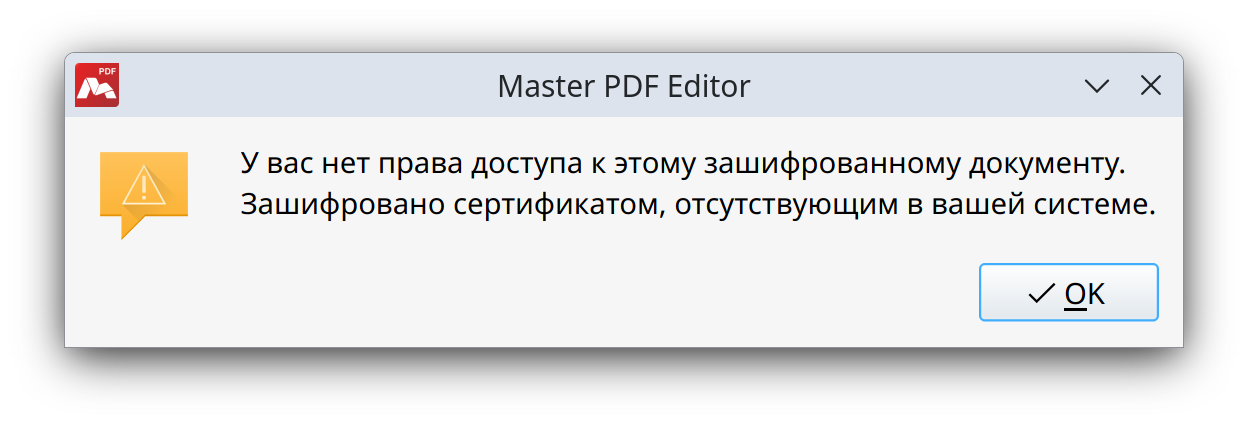Close the dialog with the X icon

pyautogui.click(x=1151, y=86)
